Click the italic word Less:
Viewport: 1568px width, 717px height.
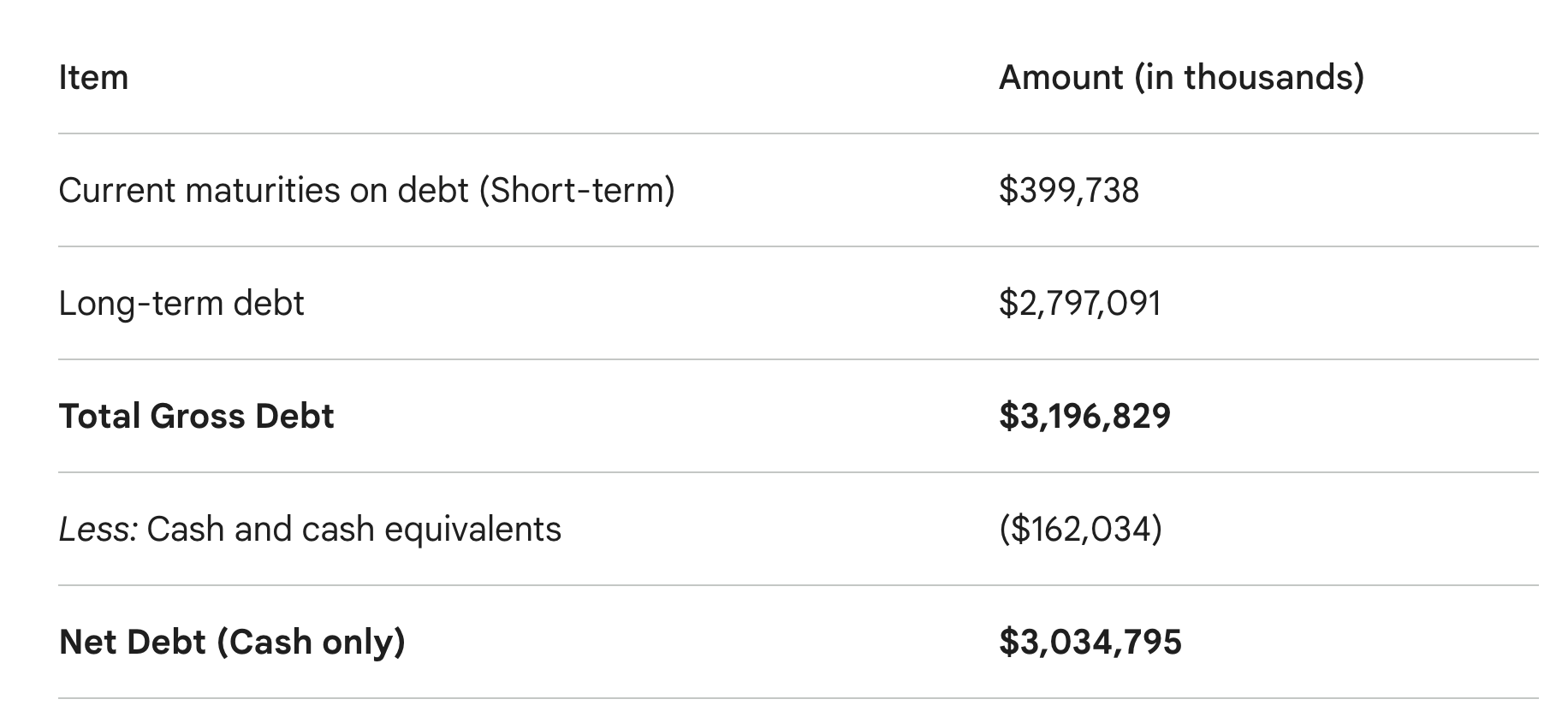pos(98,529)
